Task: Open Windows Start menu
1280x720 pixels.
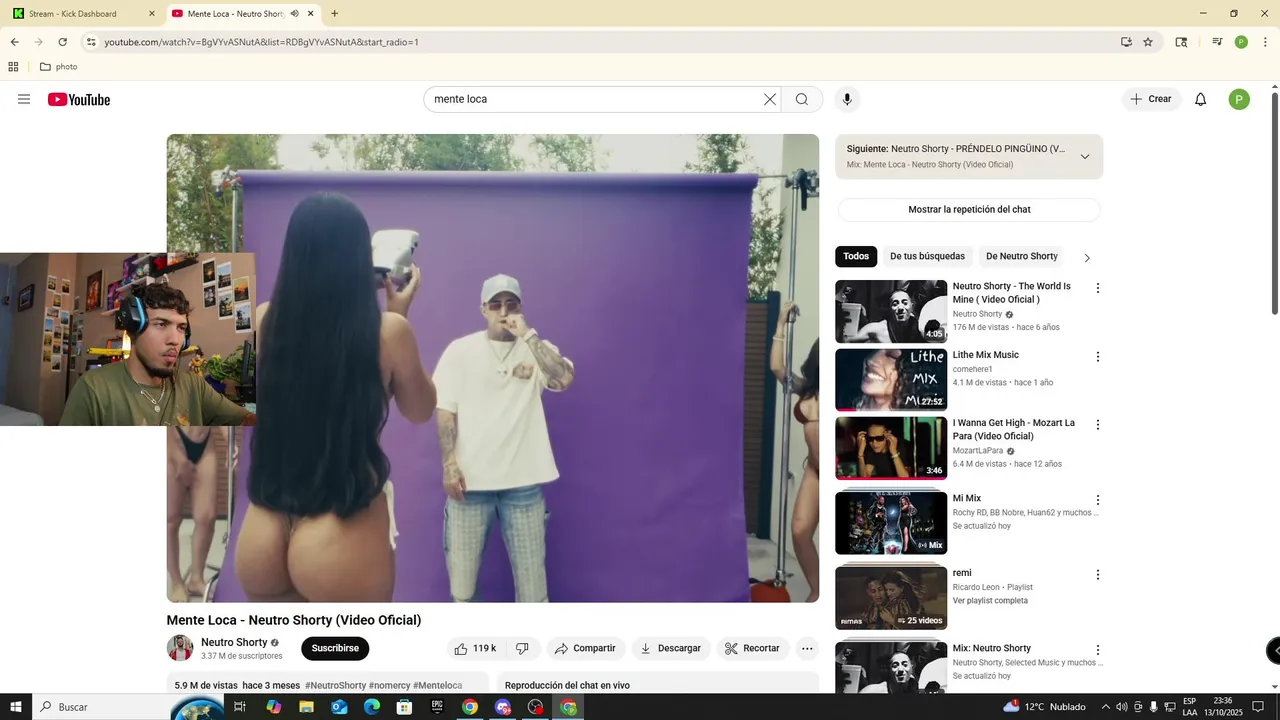Action: (x=15, y=707)
